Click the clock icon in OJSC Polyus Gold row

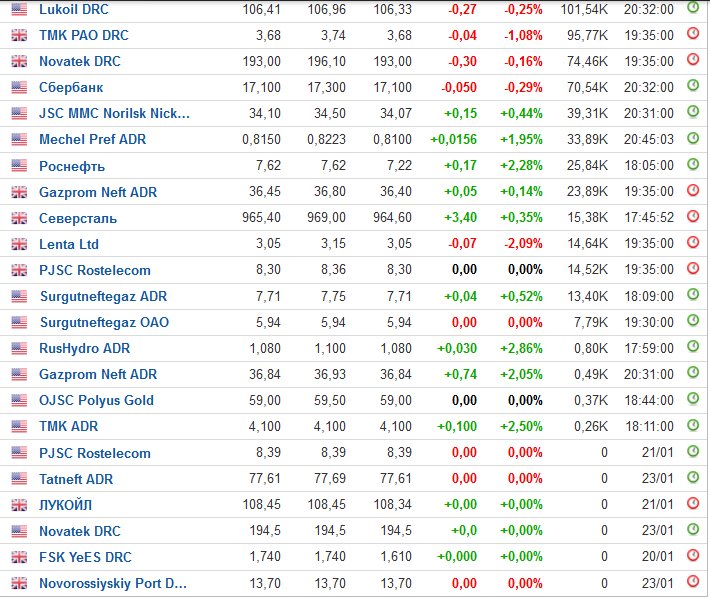coord(693,399)
